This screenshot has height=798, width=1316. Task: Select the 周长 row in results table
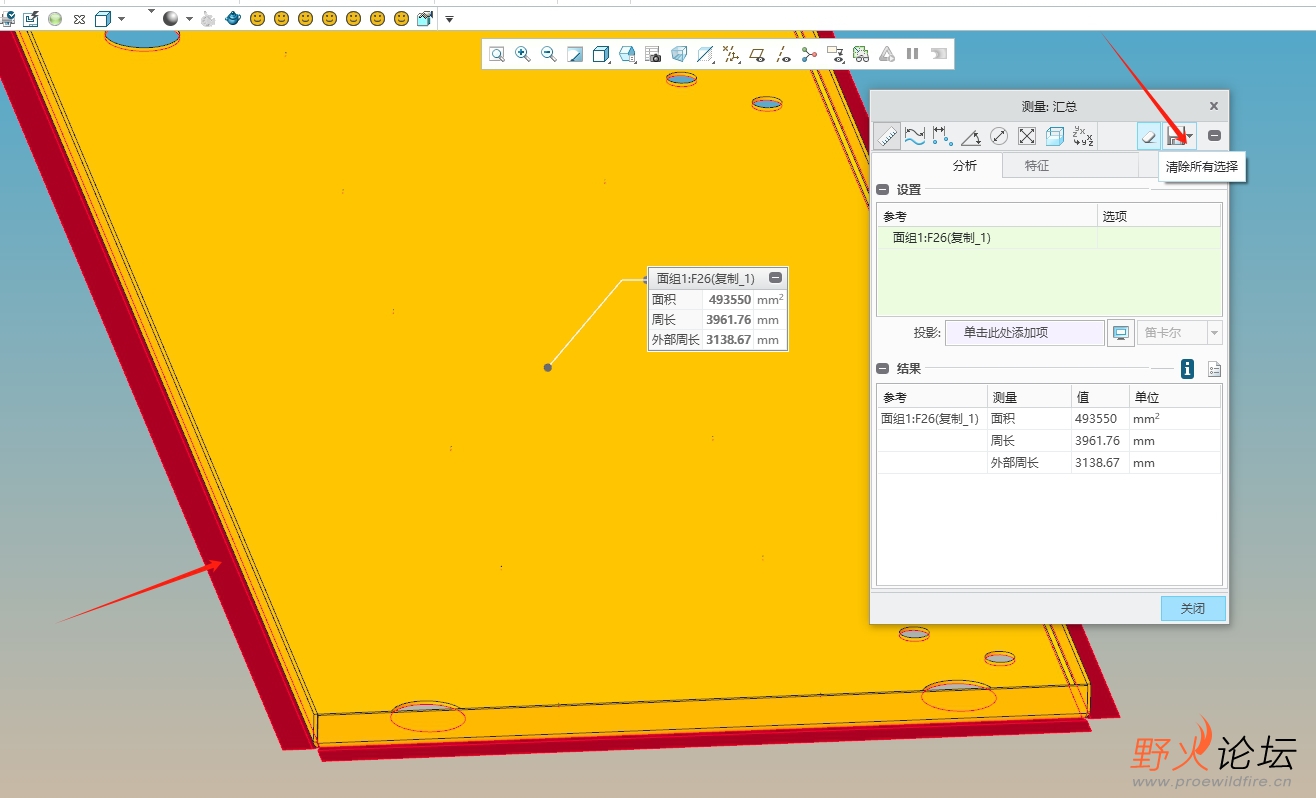point(1049,441)
